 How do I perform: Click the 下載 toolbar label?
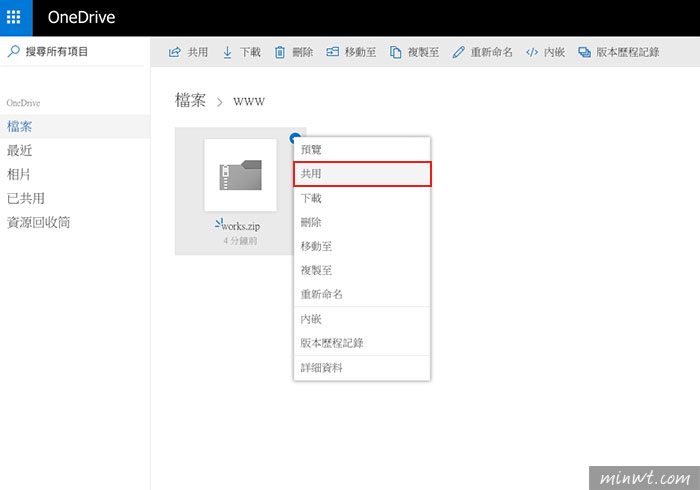pos(250,52)
